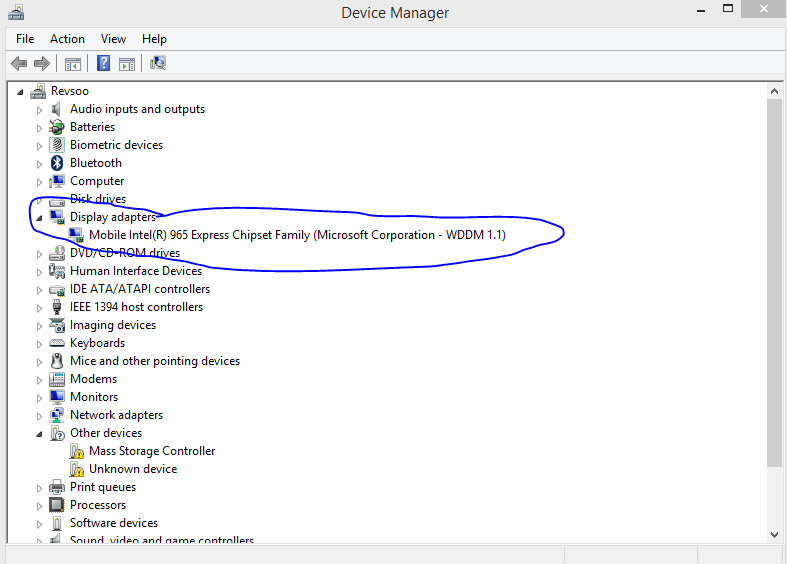Click the Modems category icon
This screenshot has width=787, height=564.
click(57, 379)
